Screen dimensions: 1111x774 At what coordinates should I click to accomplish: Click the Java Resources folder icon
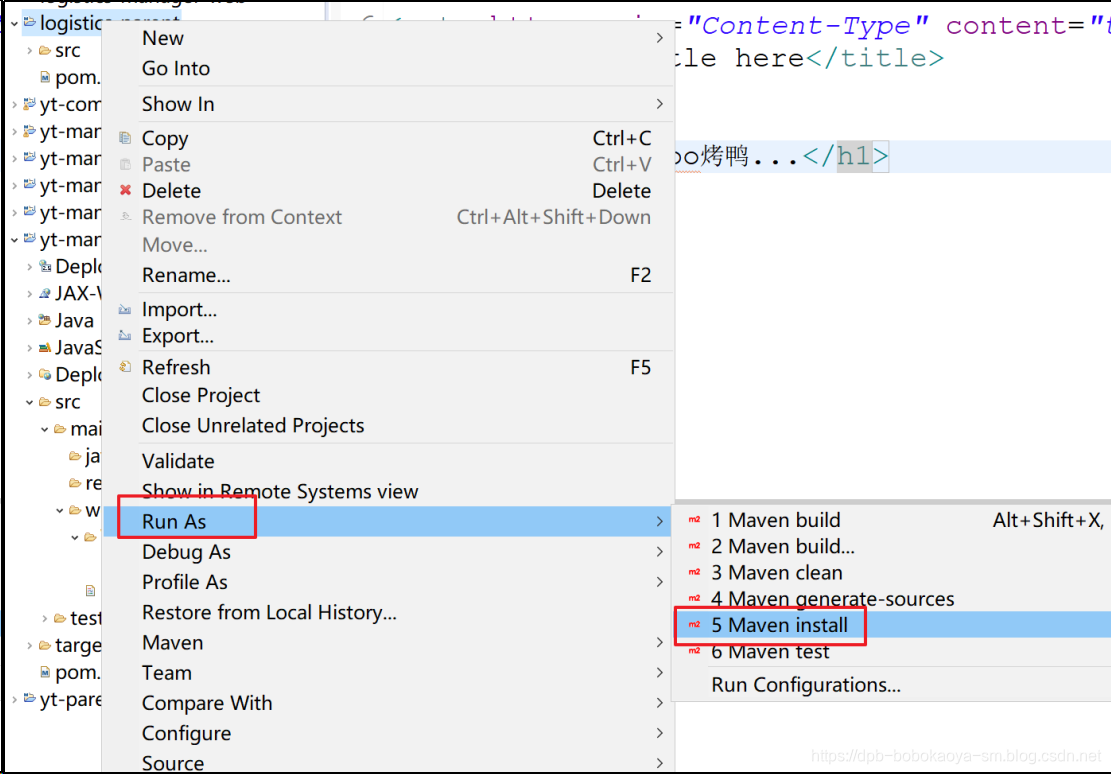click(x=45, y=320)
